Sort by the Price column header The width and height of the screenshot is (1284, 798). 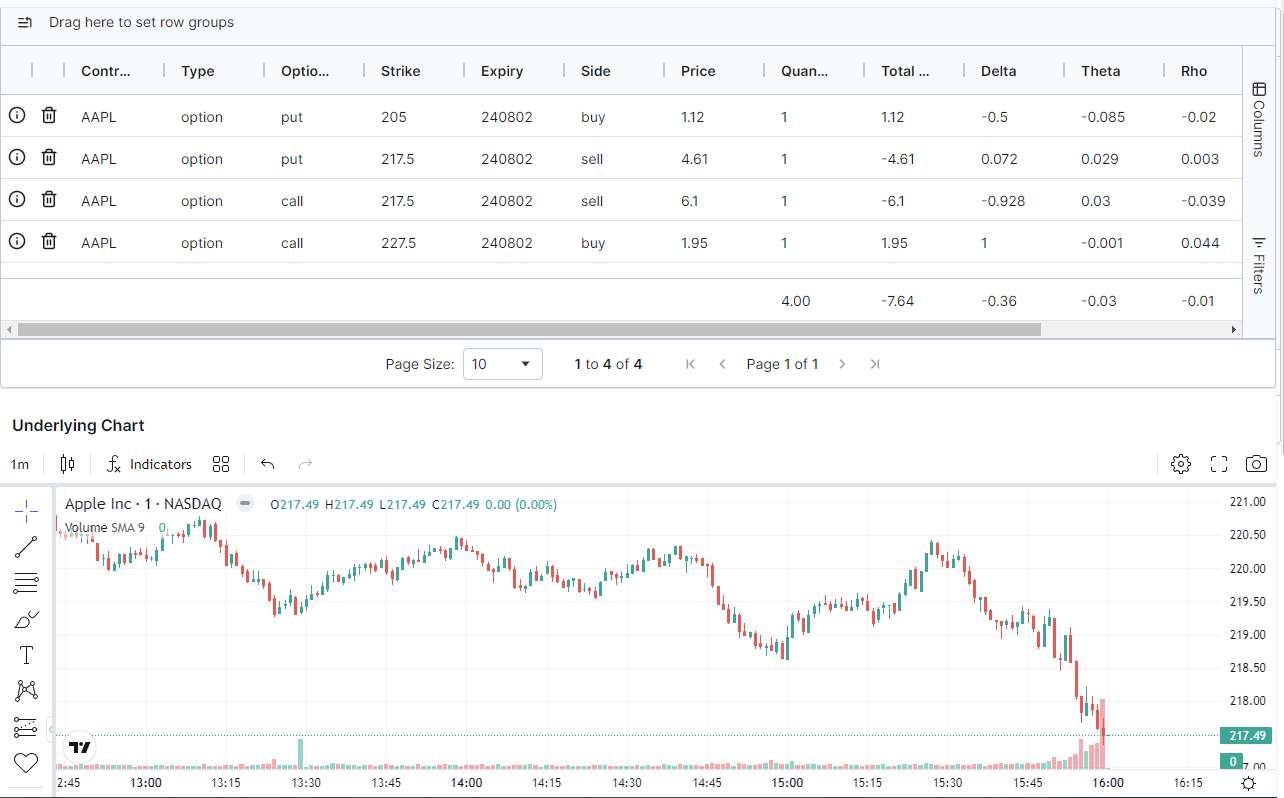click(x=698, y=71)
